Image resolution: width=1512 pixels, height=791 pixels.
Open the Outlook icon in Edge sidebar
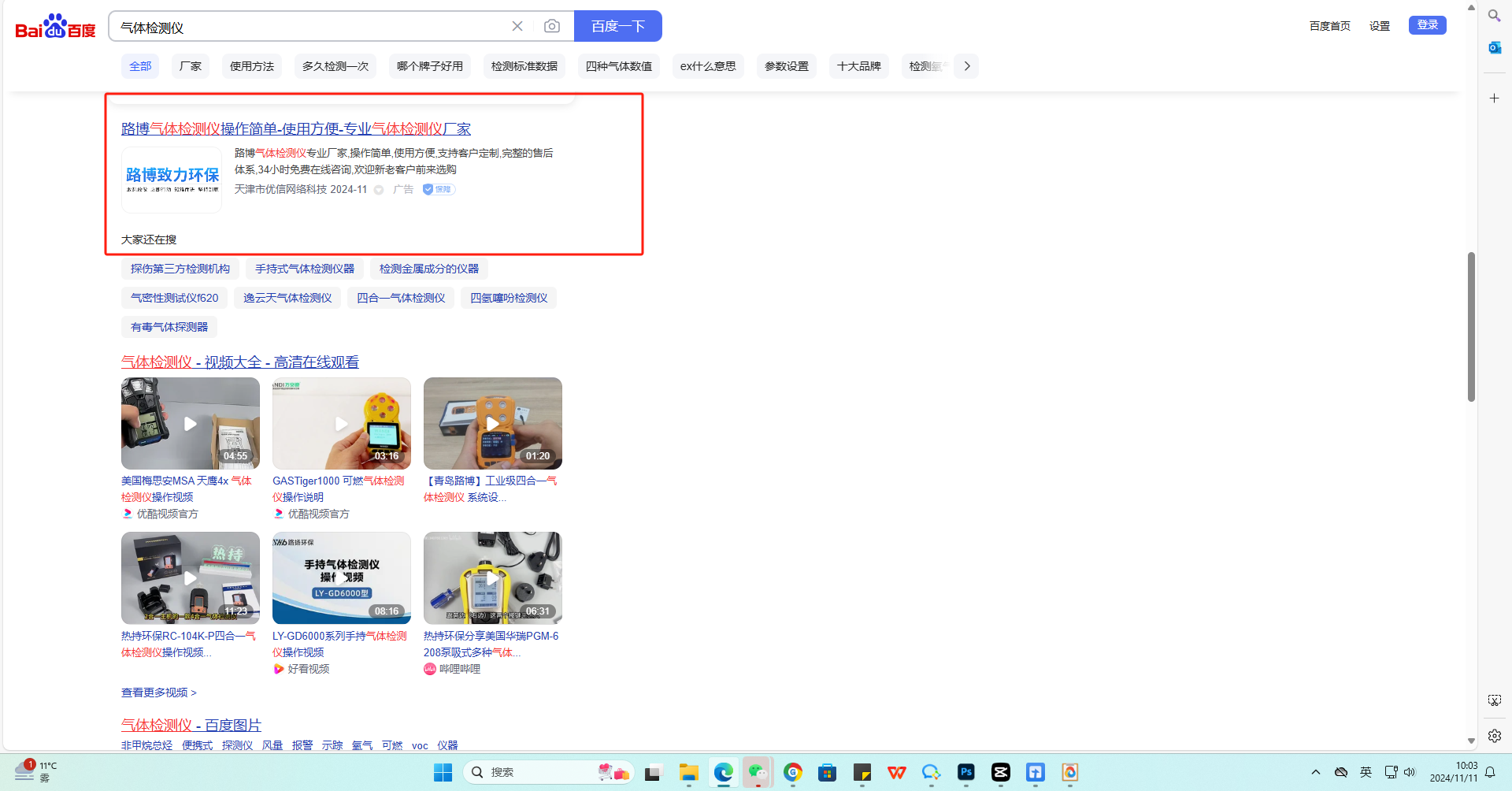point(1494,48)
